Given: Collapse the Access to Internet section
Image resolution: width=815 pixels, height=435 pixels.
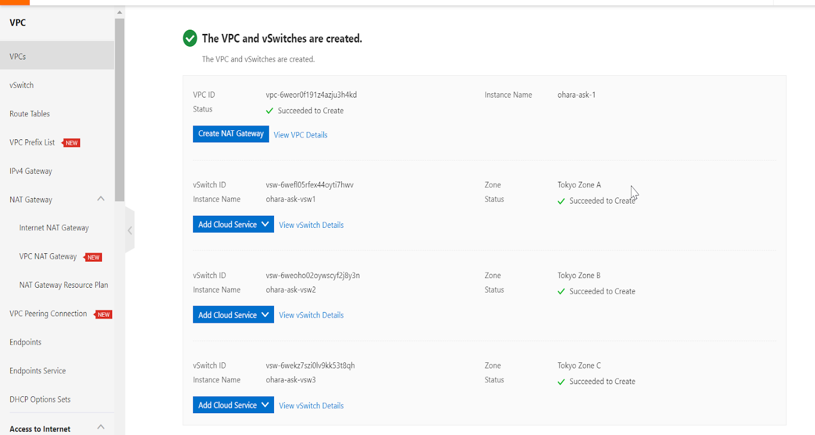Looking at the screenshot, I should [101, 428].
